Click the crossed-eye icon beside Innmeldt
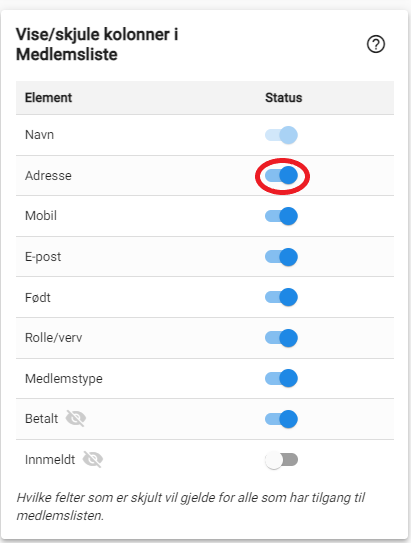 (x=93, y=460)
